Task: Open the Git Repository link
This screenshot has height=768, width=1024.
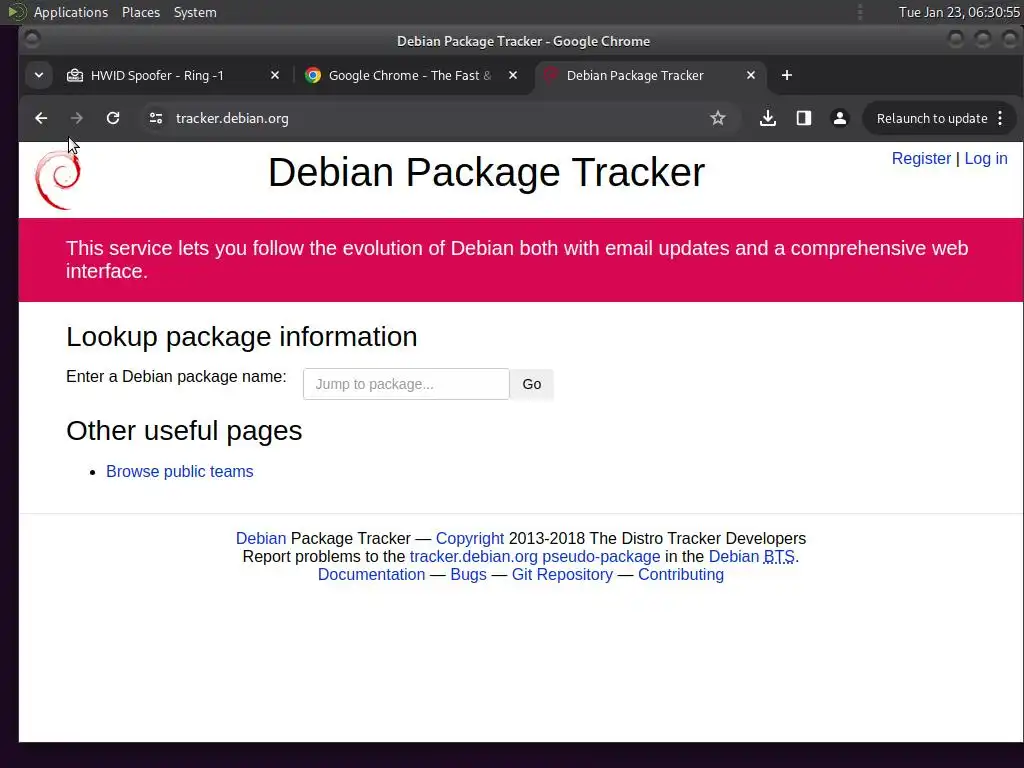Action: (562, 575)
